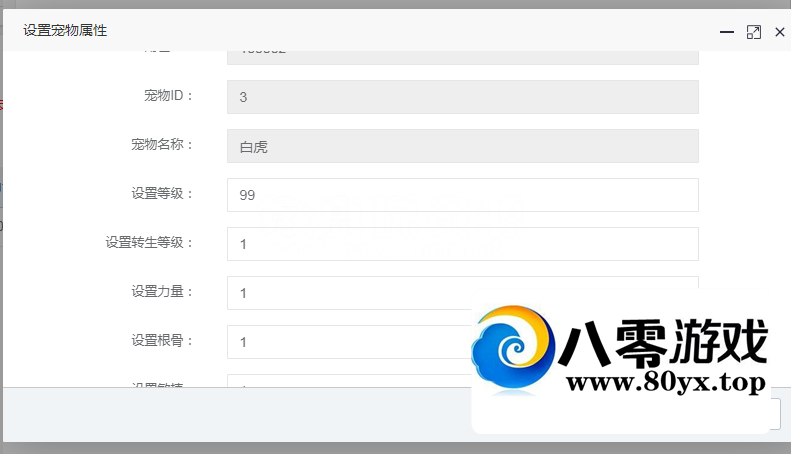Minimize the 设置宠物属性 dialog
This screenshot has width=791, height=454.
(726, 32)
